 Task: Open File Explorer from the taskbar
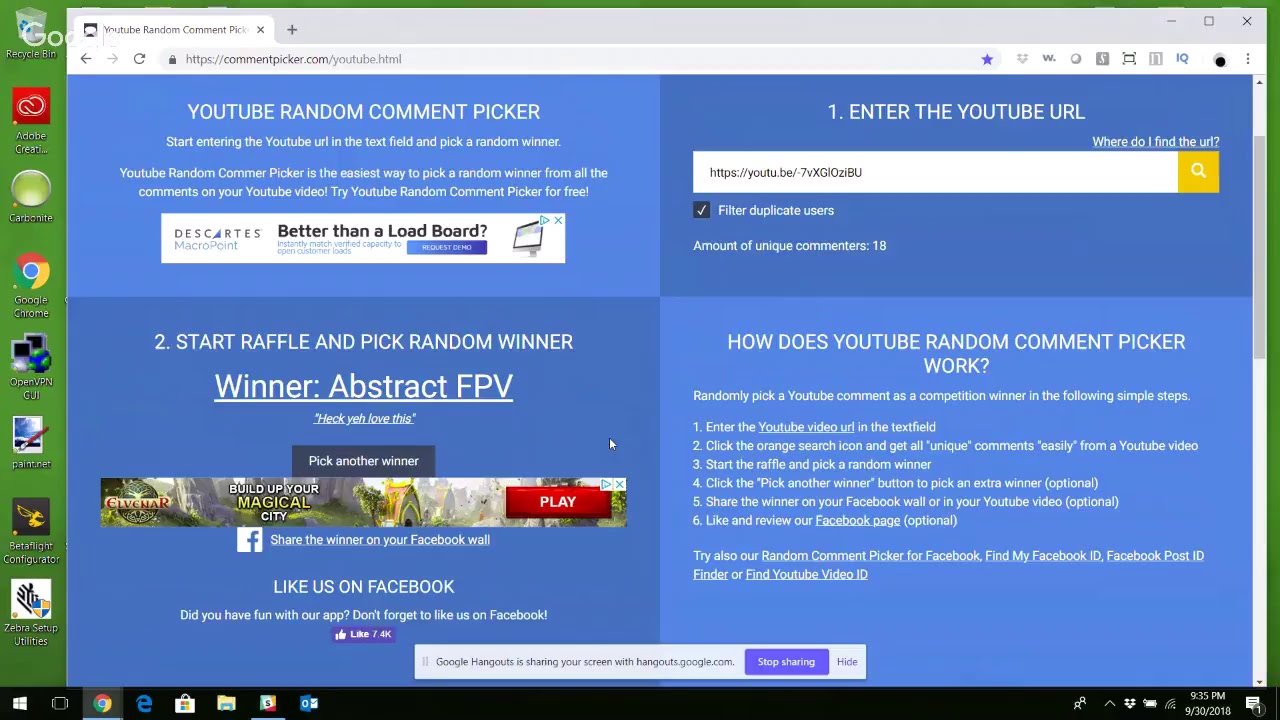(226, 704)
